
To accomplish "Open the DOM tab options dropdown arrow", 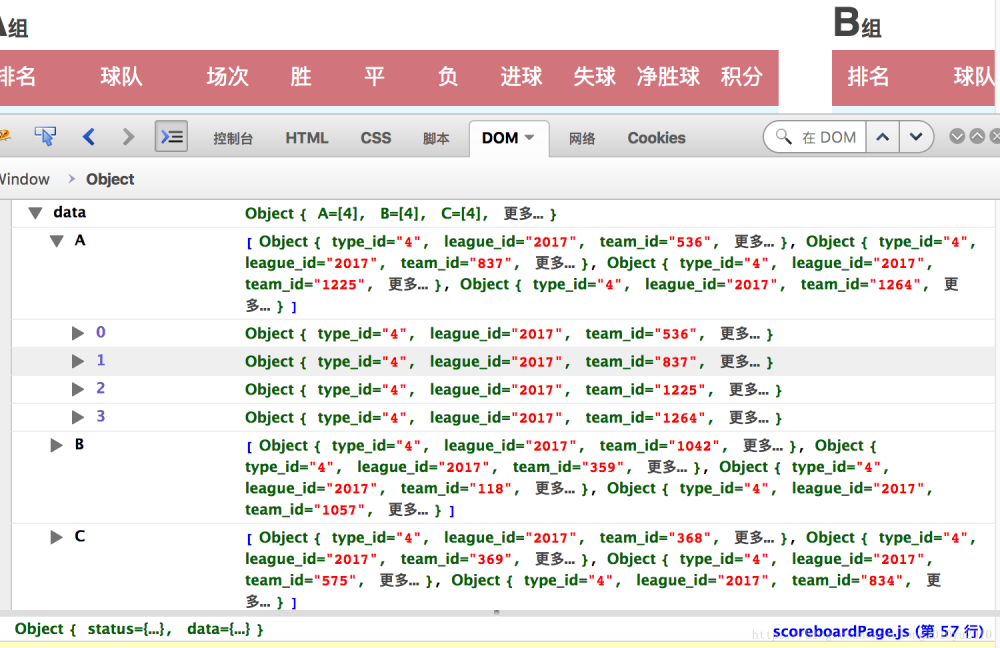I will coord(529,138).
